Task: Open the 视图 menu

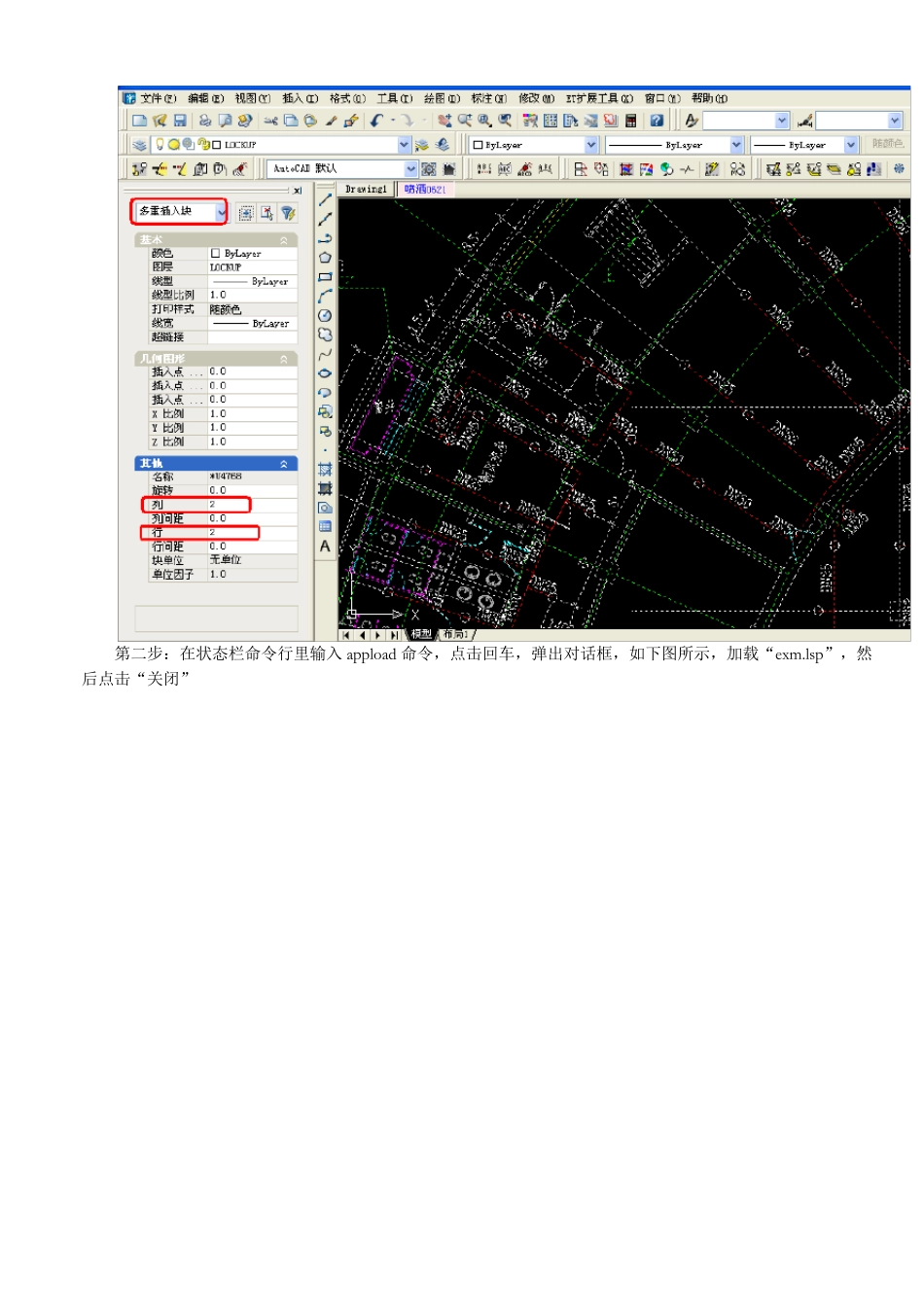Action: [x=253, y=98]
